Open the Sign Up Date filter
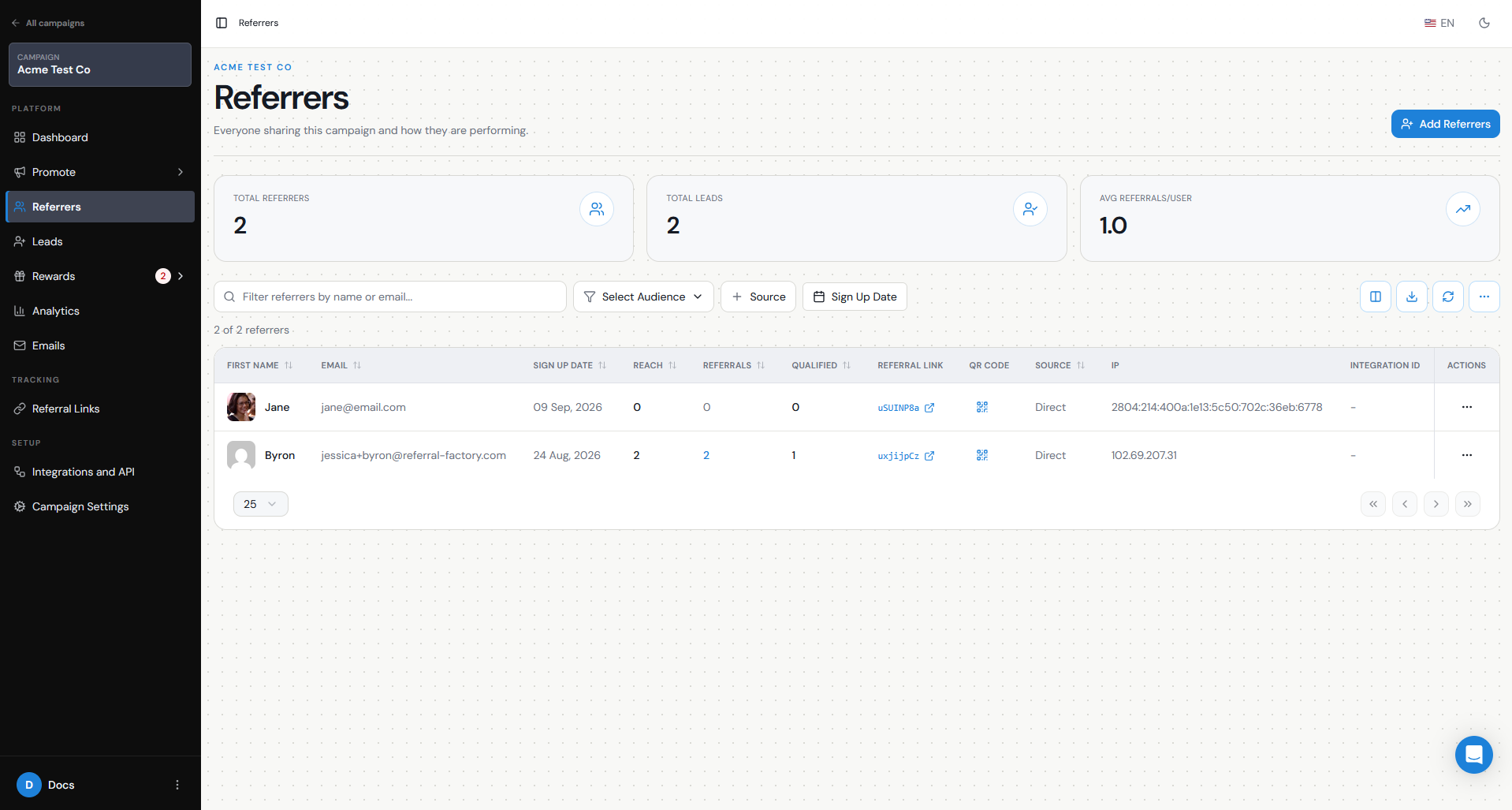The width and height of the screenshot is (1512, 810). click(855, 297)
